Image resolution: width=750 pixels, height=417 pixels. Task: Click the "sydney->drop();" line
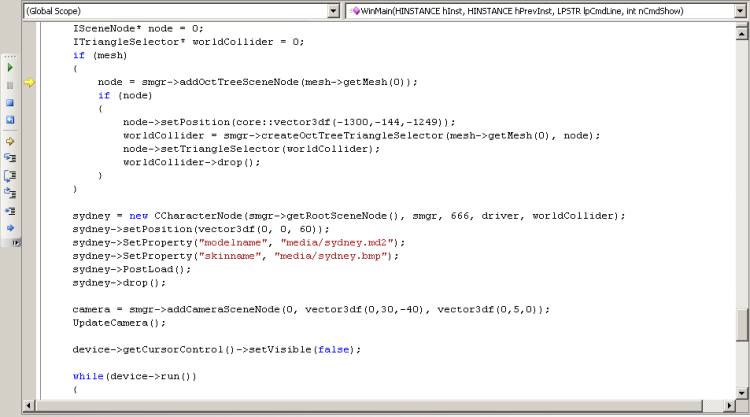[x=119, y=283]
